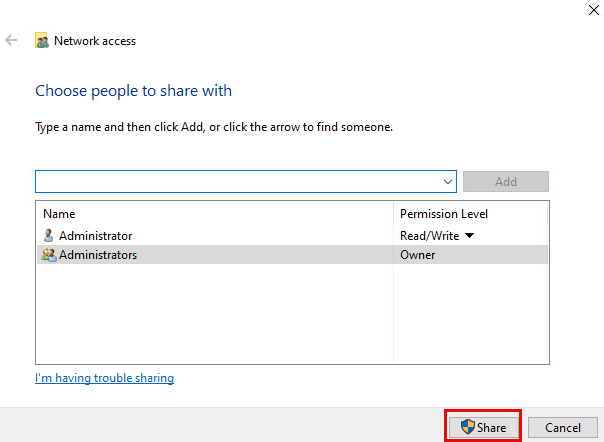Click the Administrator user icon
Viewport: 604px width, 442px height.
tap(48, 236)
